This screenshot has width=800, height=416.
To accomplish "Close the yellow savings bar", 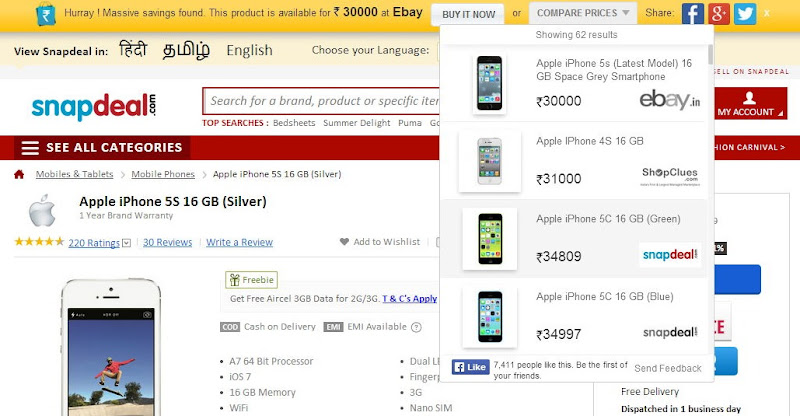I will point(768,13).
